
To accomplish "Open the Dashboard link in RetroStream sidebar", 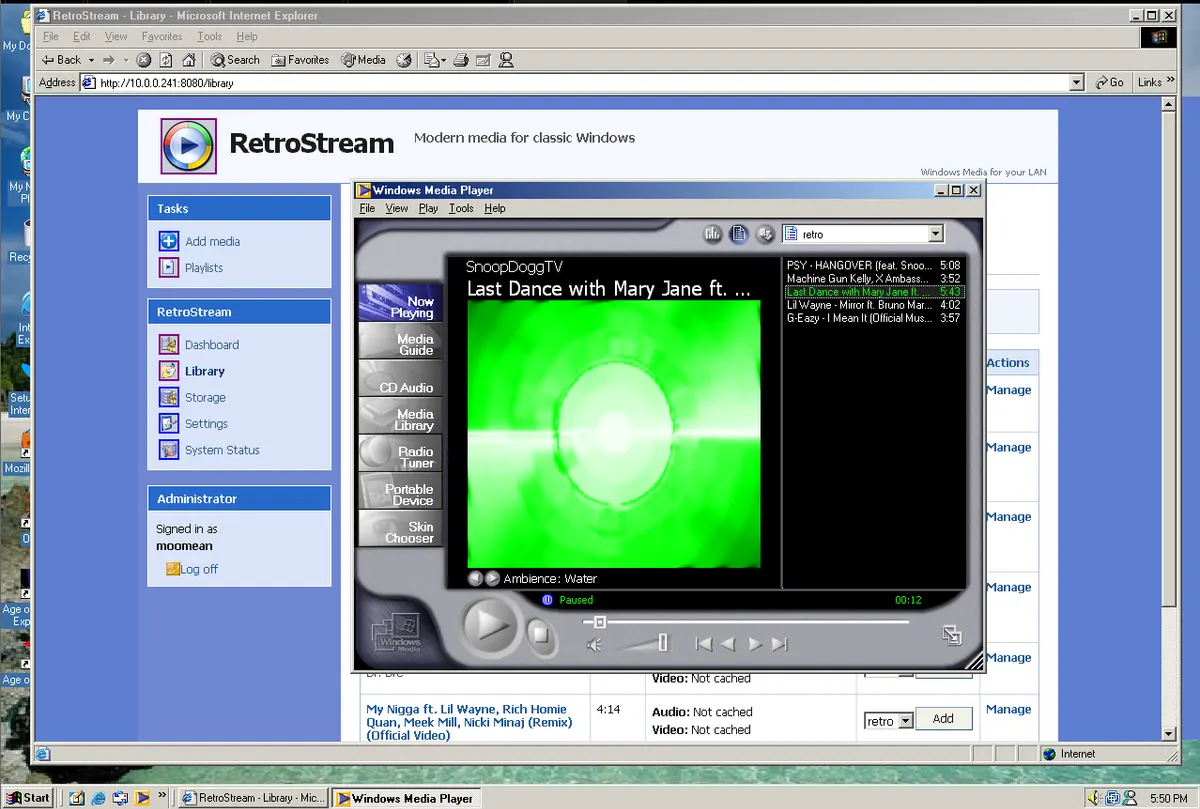I will click(x=212, y=345).
